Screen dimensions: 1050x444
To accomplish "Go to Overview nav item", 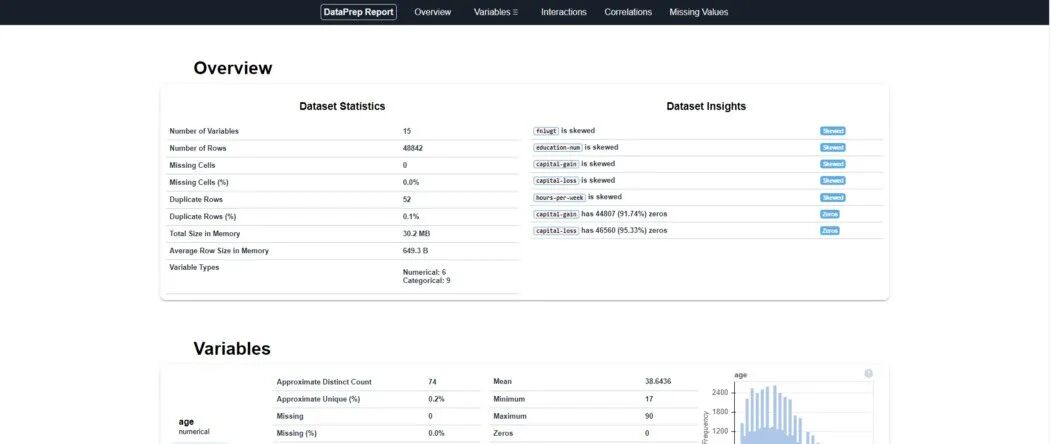I will click(433, 12).
